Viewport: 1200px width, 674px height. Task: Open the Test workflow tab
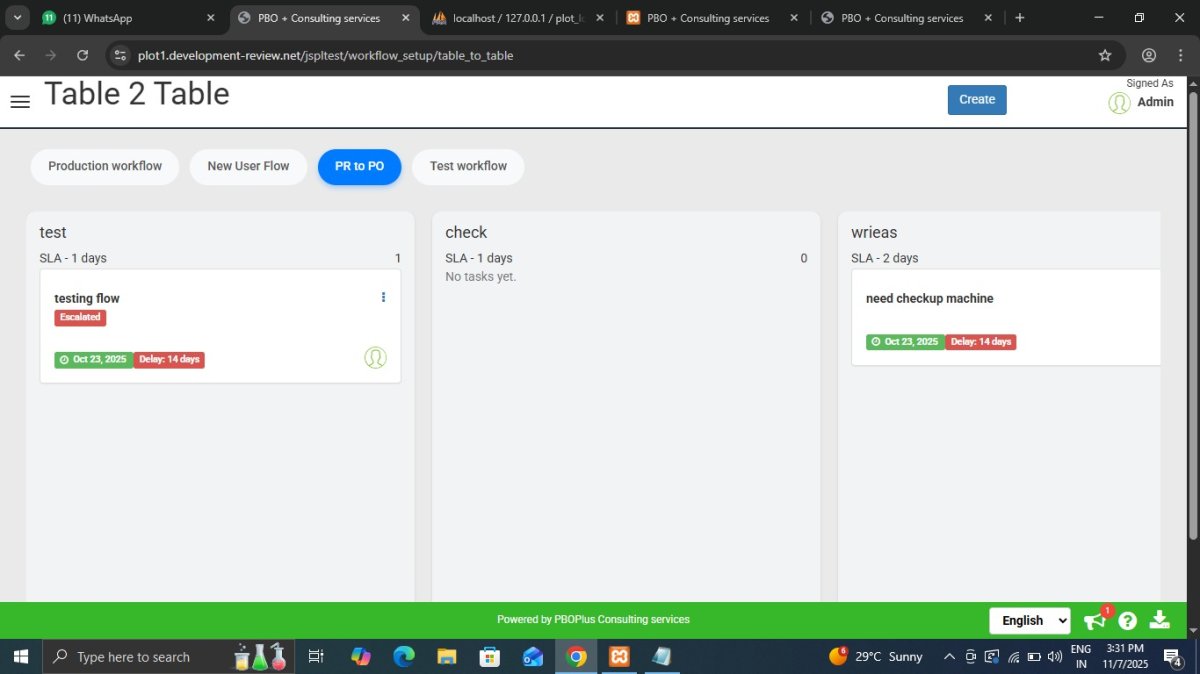(x=468, y=166)
